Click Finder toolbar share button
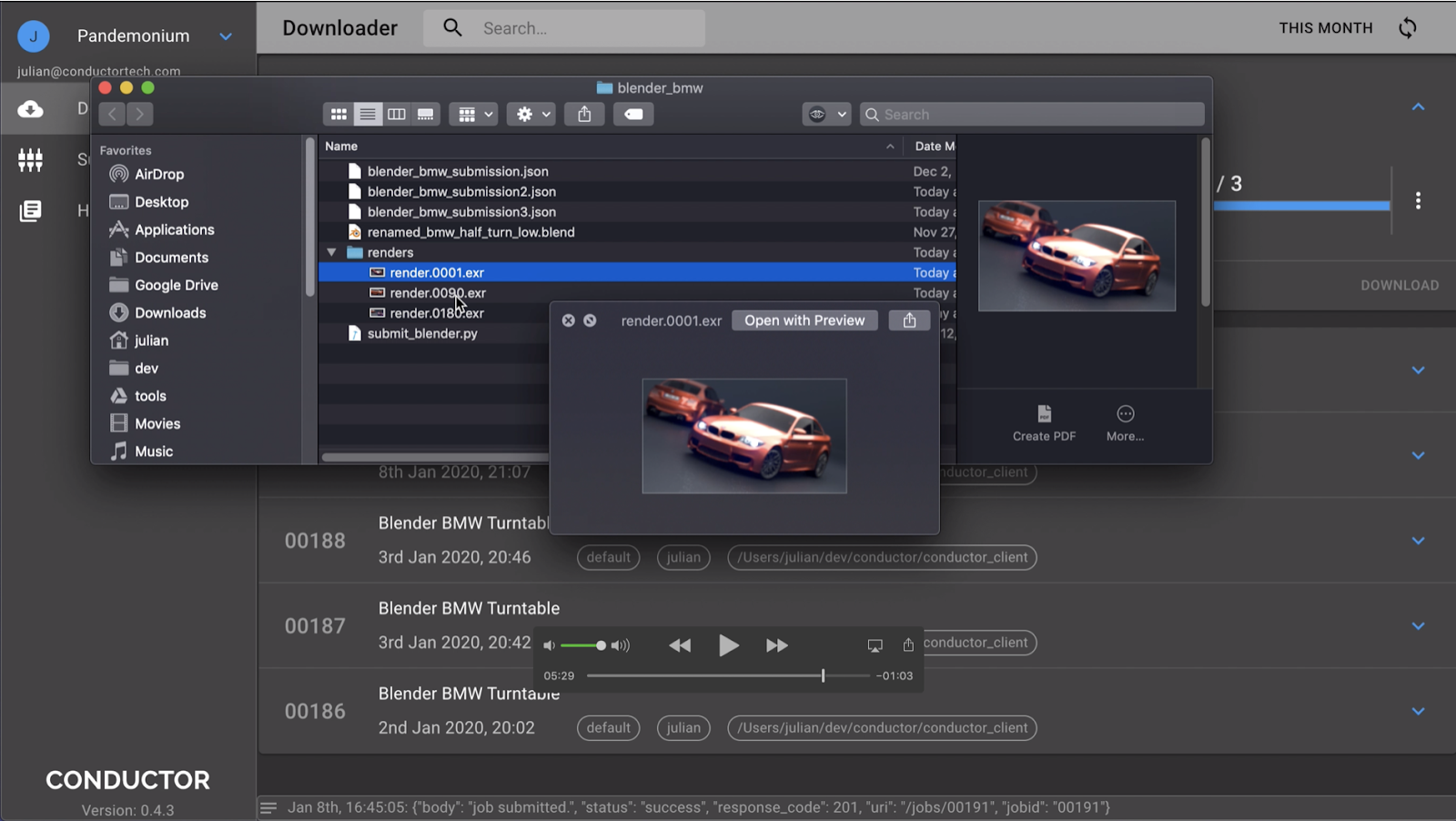1456x821 pixels. tap(584, 114)
